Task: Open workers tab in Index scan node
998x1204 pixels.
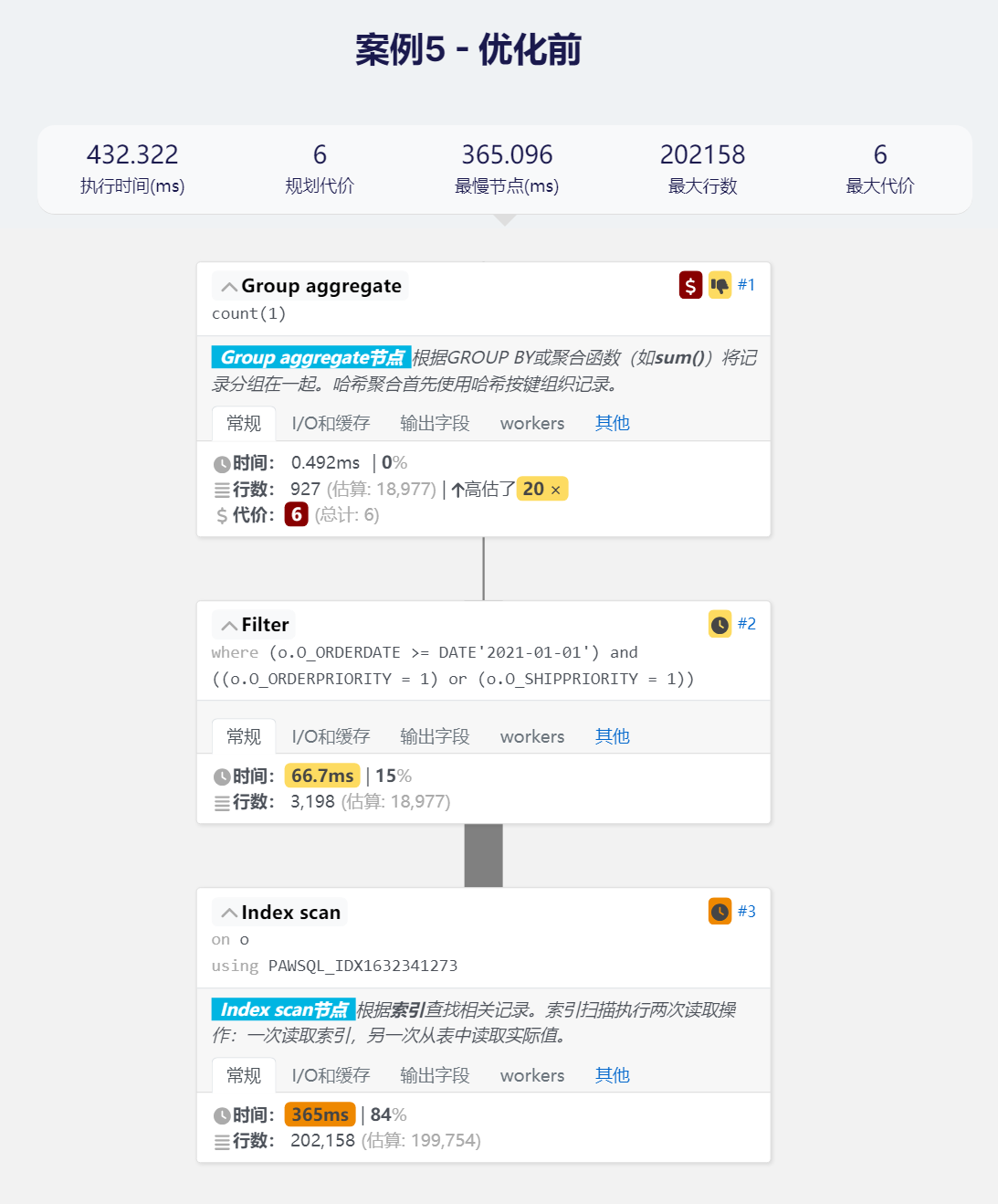Action: click(532, 1075)
